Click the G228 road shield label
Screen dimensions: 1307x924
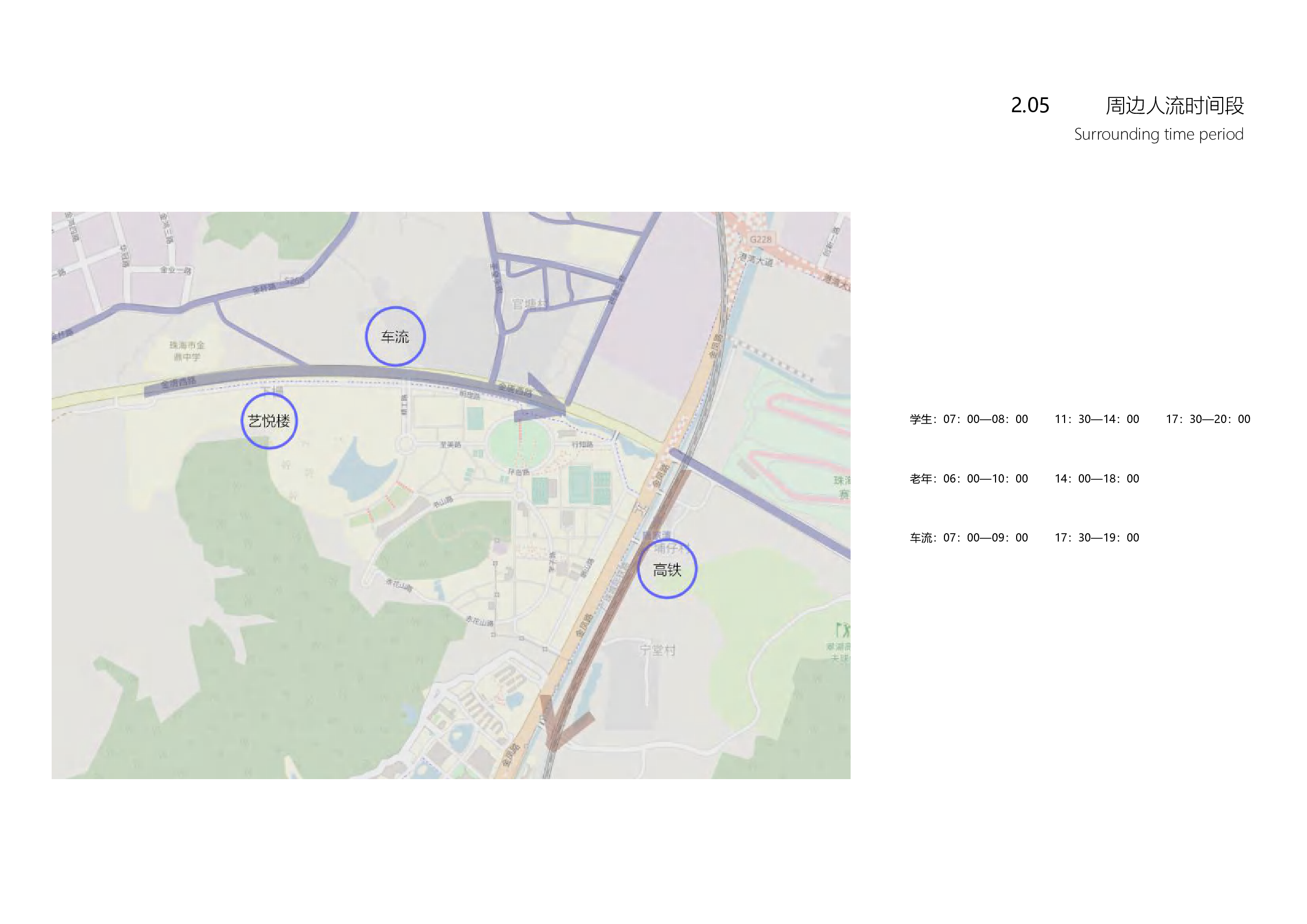click(x=760, y=239)
